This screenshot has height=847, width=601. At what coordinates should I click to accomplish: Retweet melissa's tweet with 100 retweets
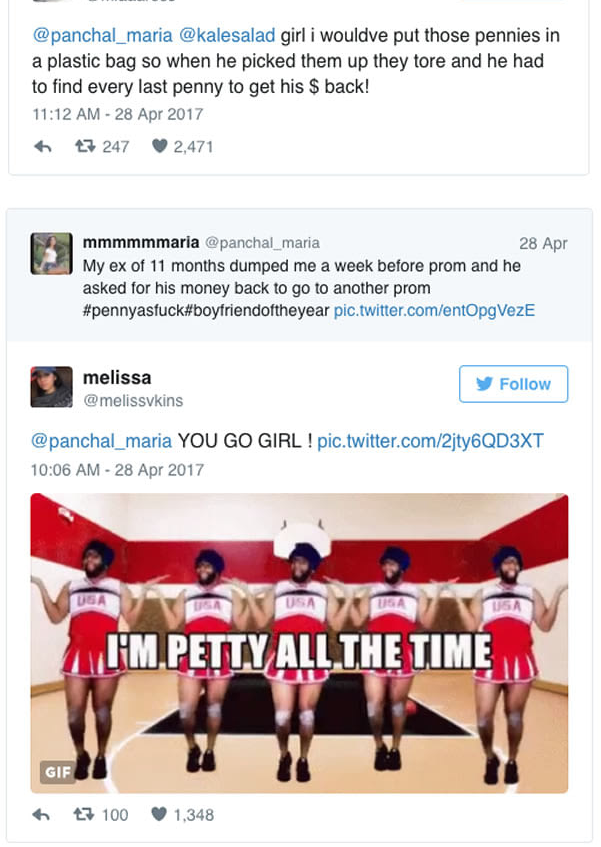85,815
